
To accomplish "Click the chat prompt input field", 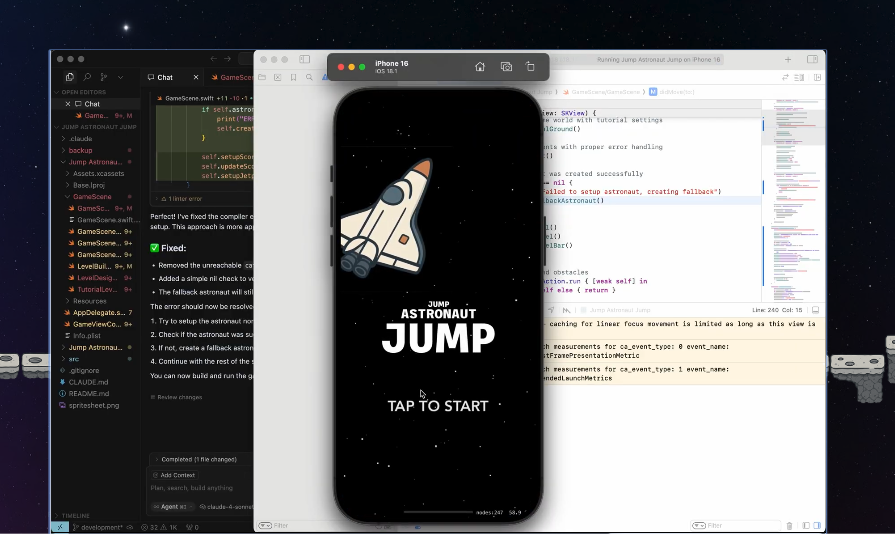I will click(200, 488).
